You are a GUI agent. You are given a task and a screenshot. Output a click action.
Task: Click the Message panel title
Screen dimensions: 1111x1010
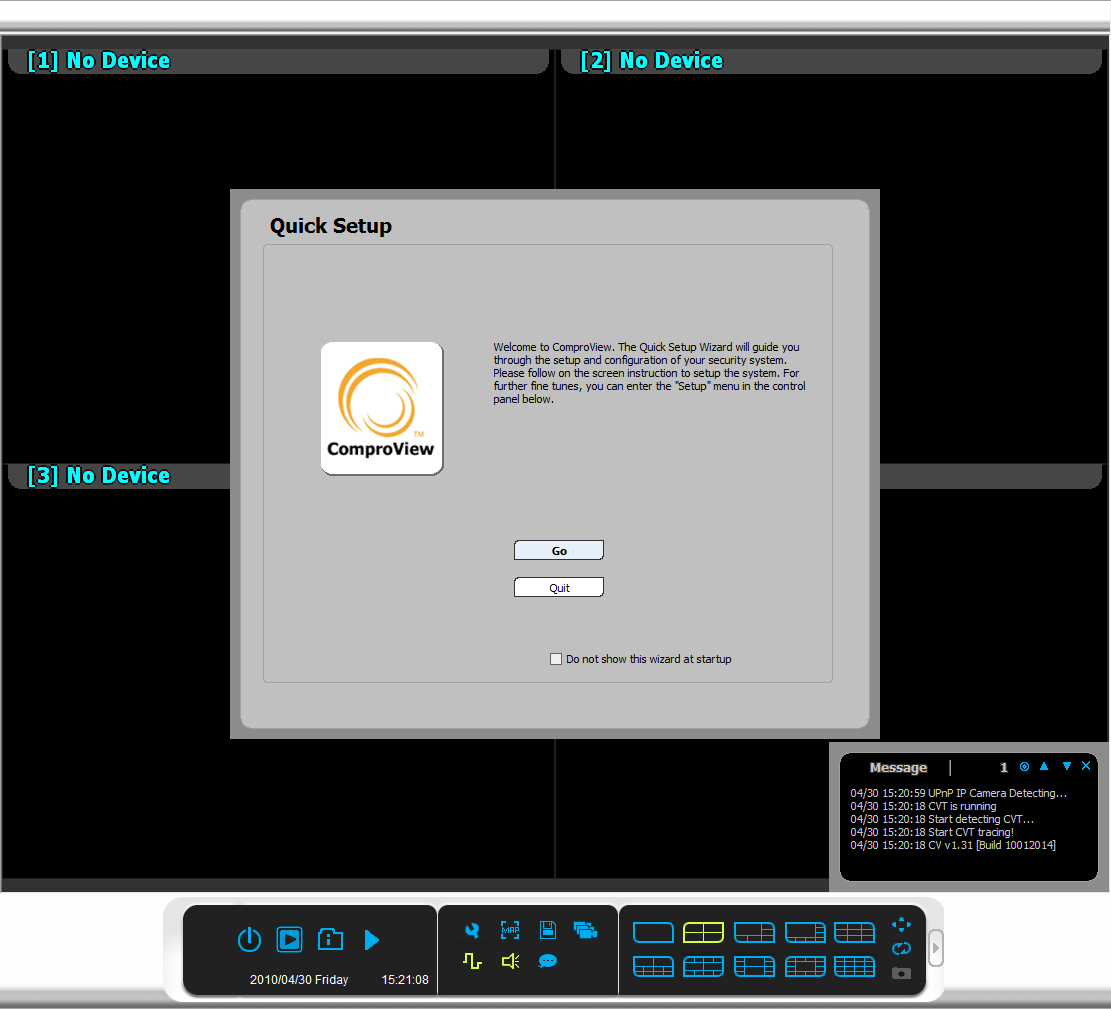coord(898,768)
